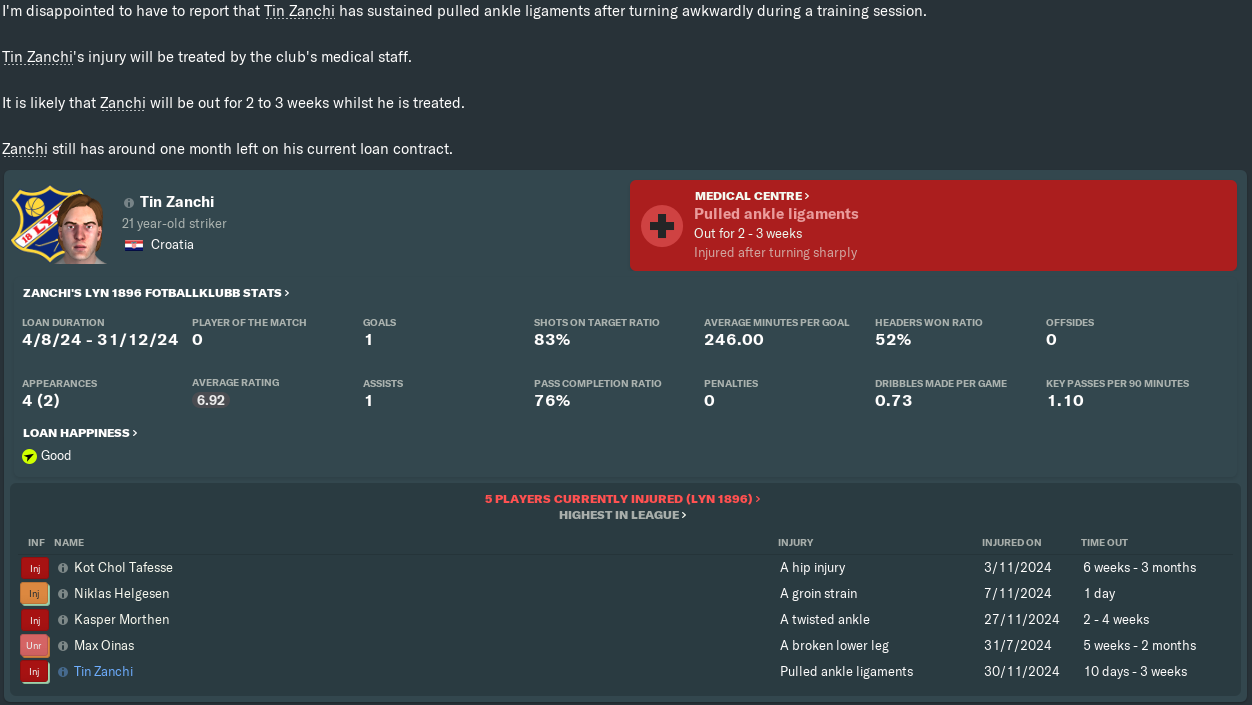
Task: Click the green loan happiness indicator icon
Action: click(x=30, y=456)
